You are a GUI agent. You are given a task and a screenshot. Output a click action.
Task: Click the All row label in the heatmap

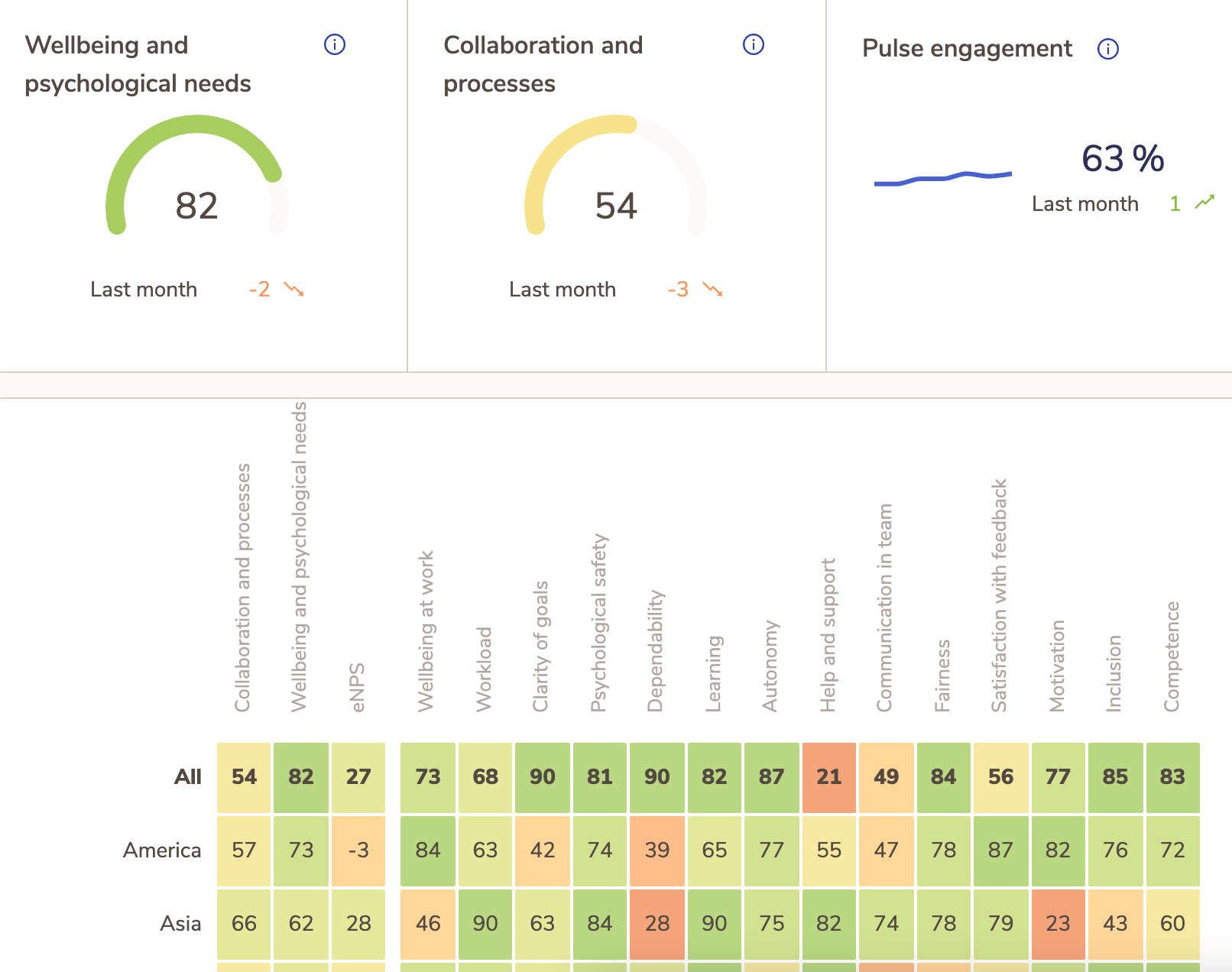click(187, 777)
